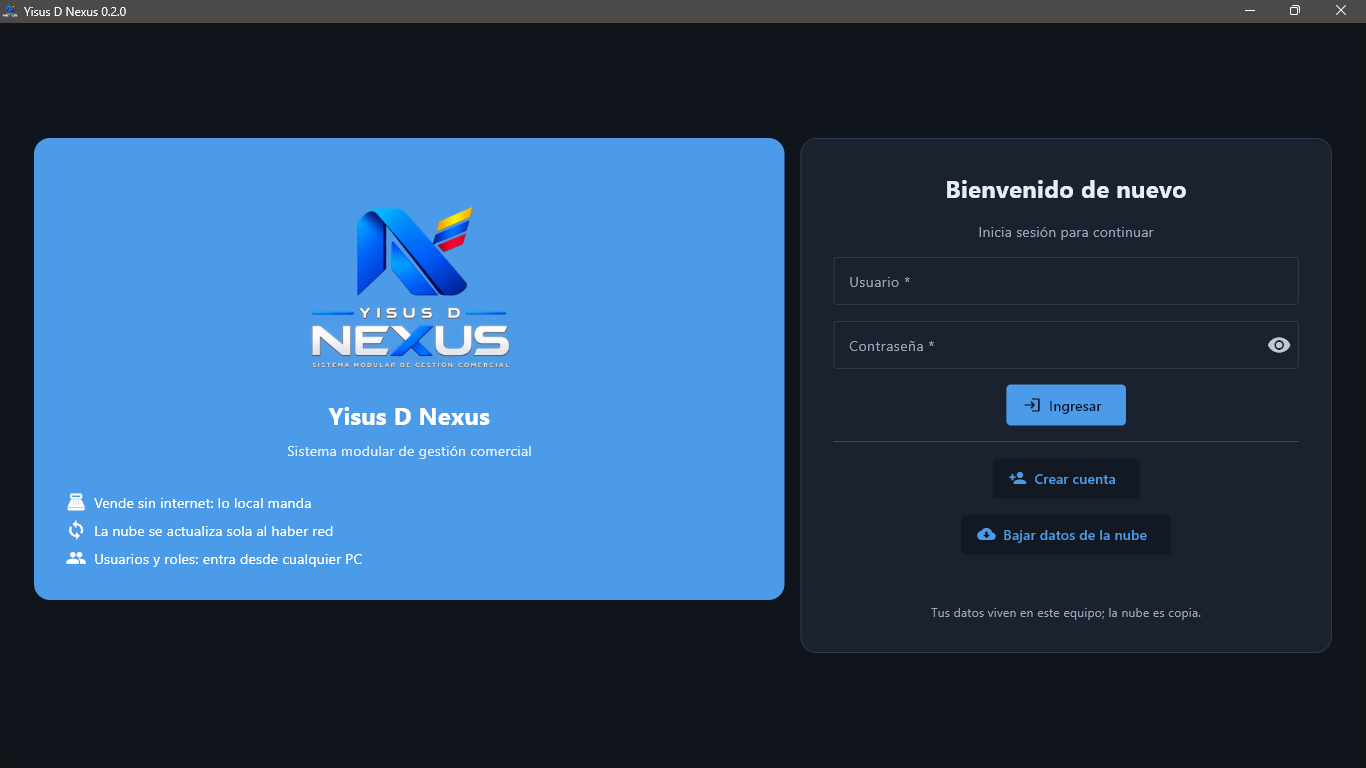Click the "Tus datos viven en este equipo" note
Screen dimensions: 1366x768
(x=1066, y=613)
